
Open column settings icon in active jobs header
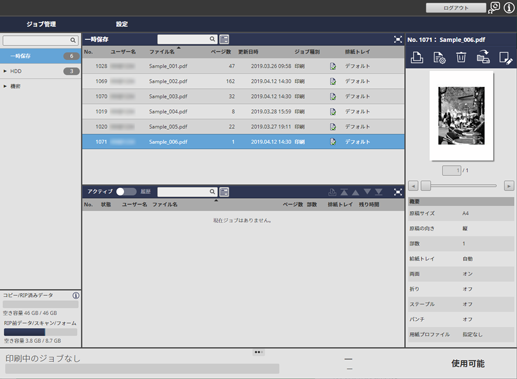point(224,192)
